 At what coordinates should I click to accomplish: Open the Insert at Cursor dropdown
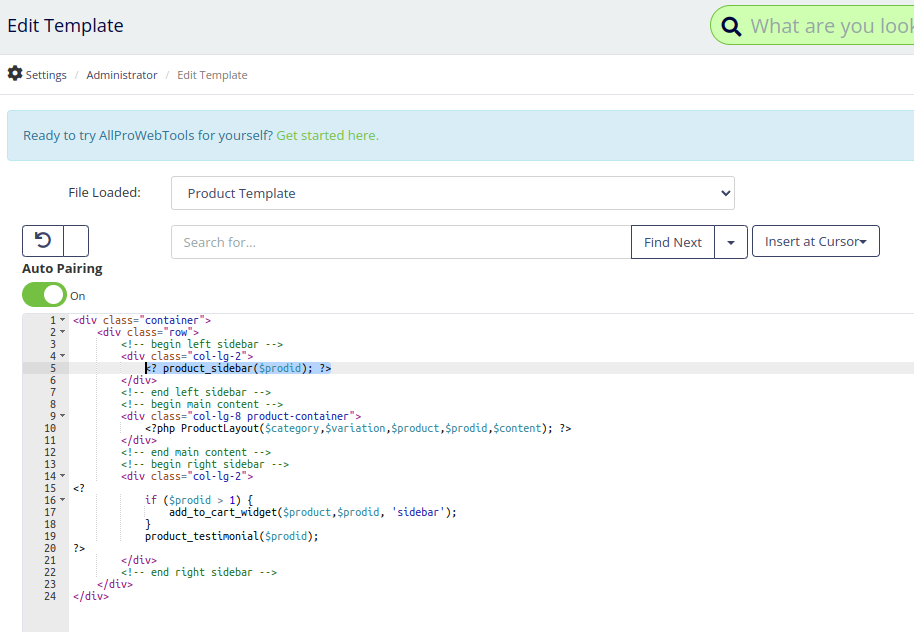tap(815, 241)
